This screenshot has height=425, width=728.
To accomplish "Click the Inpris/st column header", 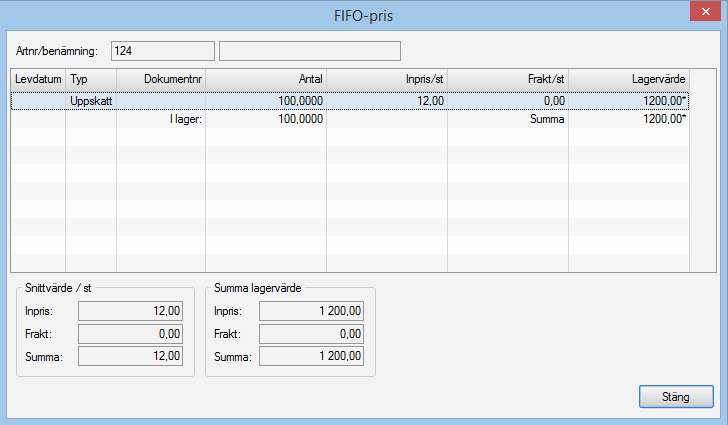I will click(387, 77).
